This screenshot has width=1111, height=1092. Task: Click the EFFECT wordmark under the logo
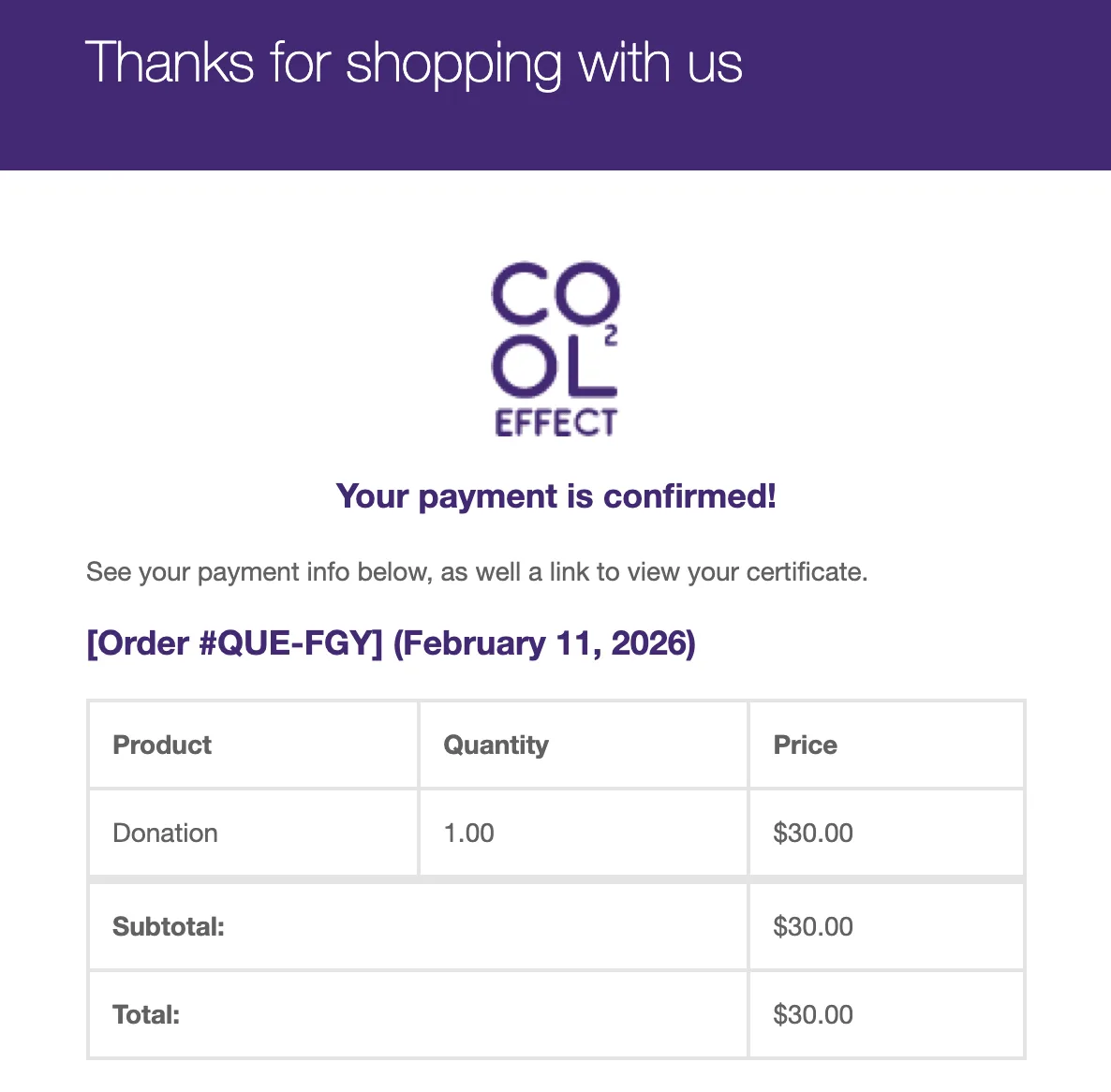[555, 423]
